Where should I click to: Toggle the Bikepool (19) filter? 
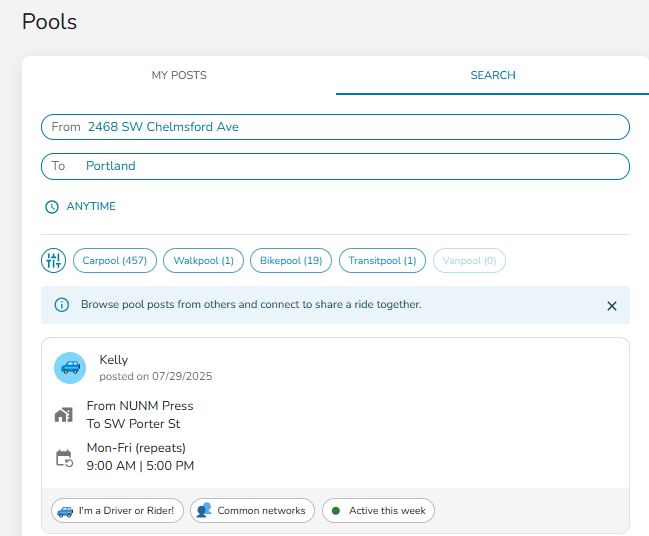click(x=291, y=260)
